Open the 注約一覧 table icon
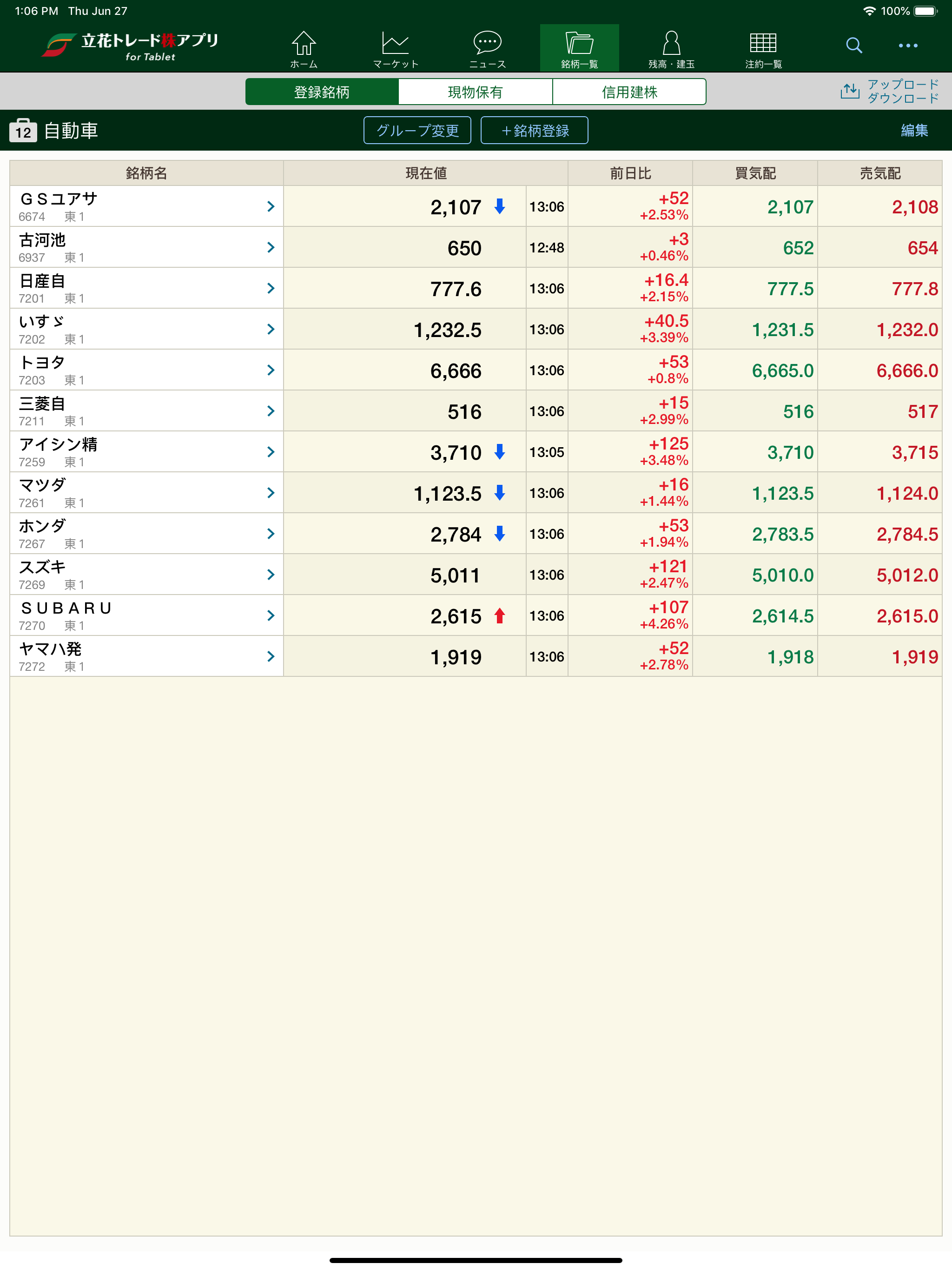This screenshot has height=1270, width=952. point(763,49)
